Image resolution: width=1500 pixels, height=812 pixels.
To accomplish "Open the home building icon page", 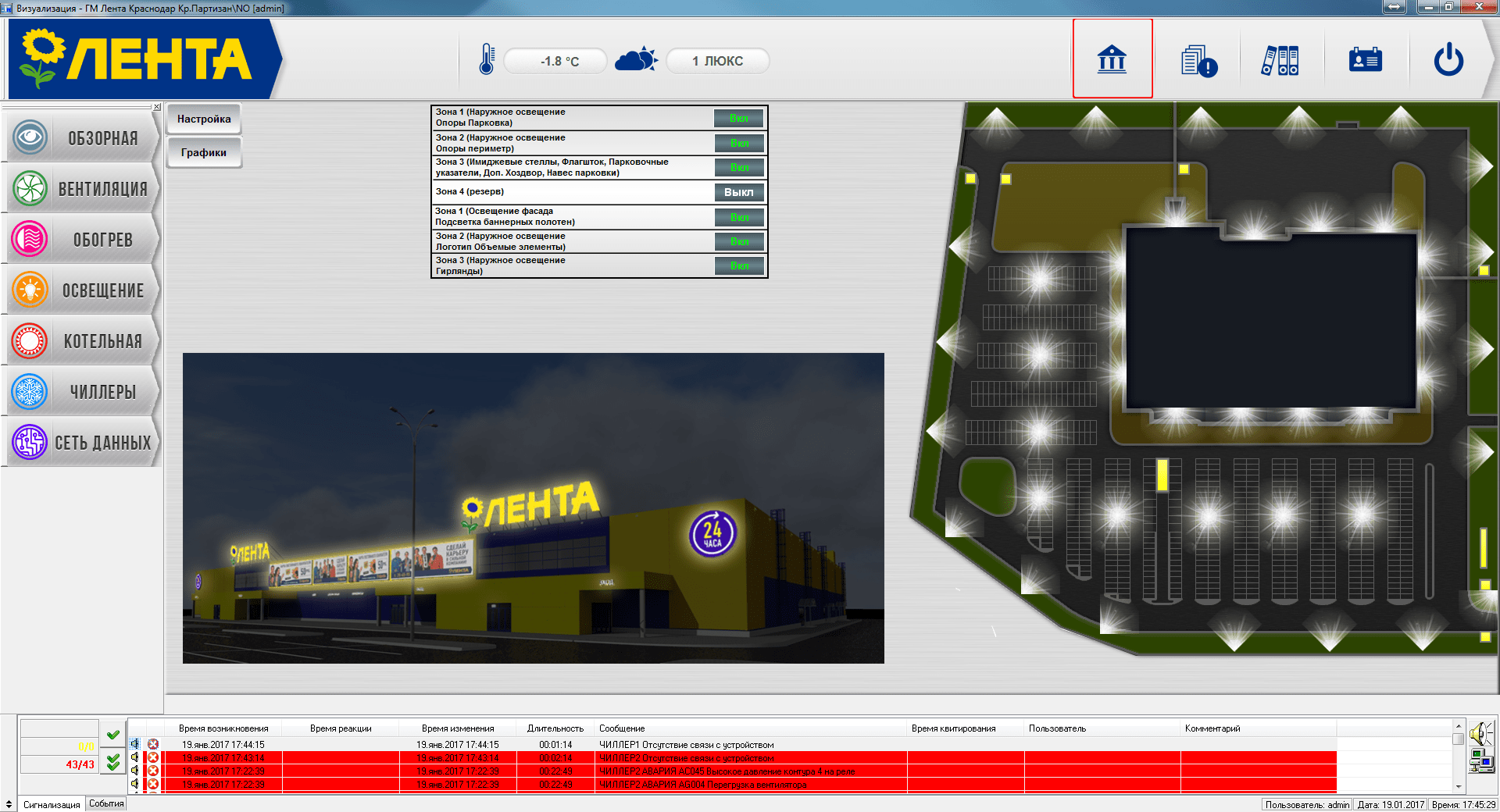I will point(1112,59).
